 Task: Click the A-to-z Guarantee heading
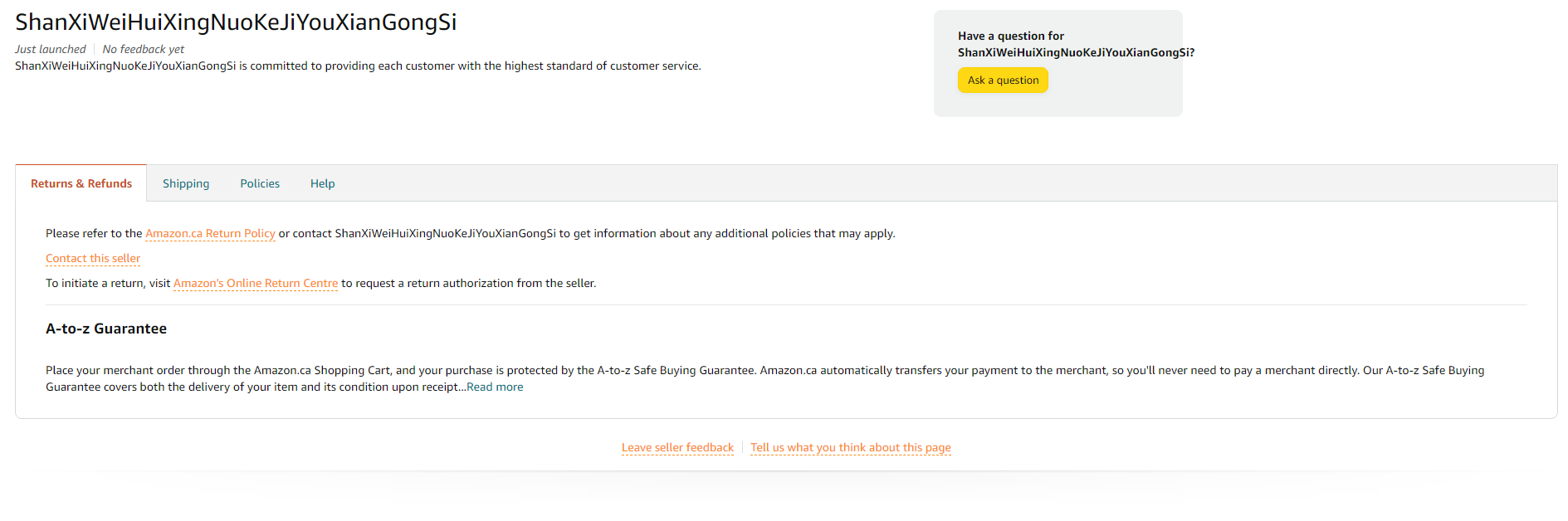(x=106, y=329)
